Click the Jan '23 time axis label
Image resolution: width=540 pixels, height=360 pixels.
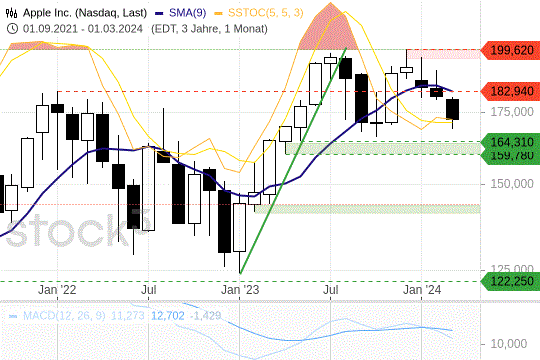pos(240,290)
